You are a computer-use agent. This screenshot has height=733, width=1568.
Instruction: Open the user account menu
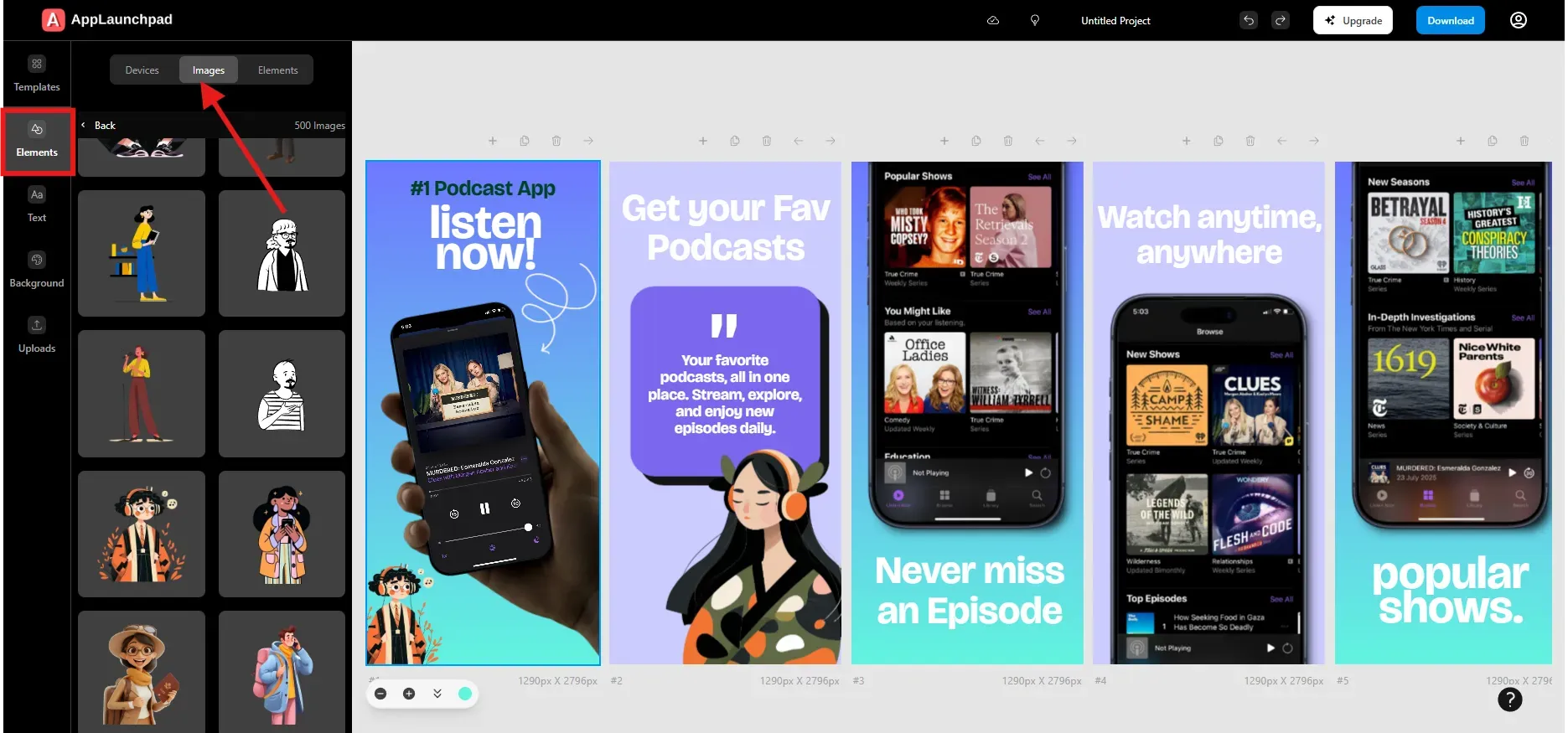[1519, 20]
